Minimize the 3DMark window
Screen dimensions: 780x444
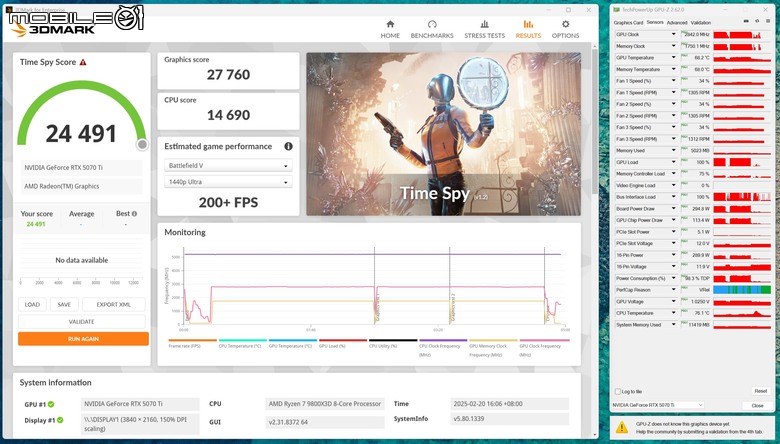(x=547, y=9)
